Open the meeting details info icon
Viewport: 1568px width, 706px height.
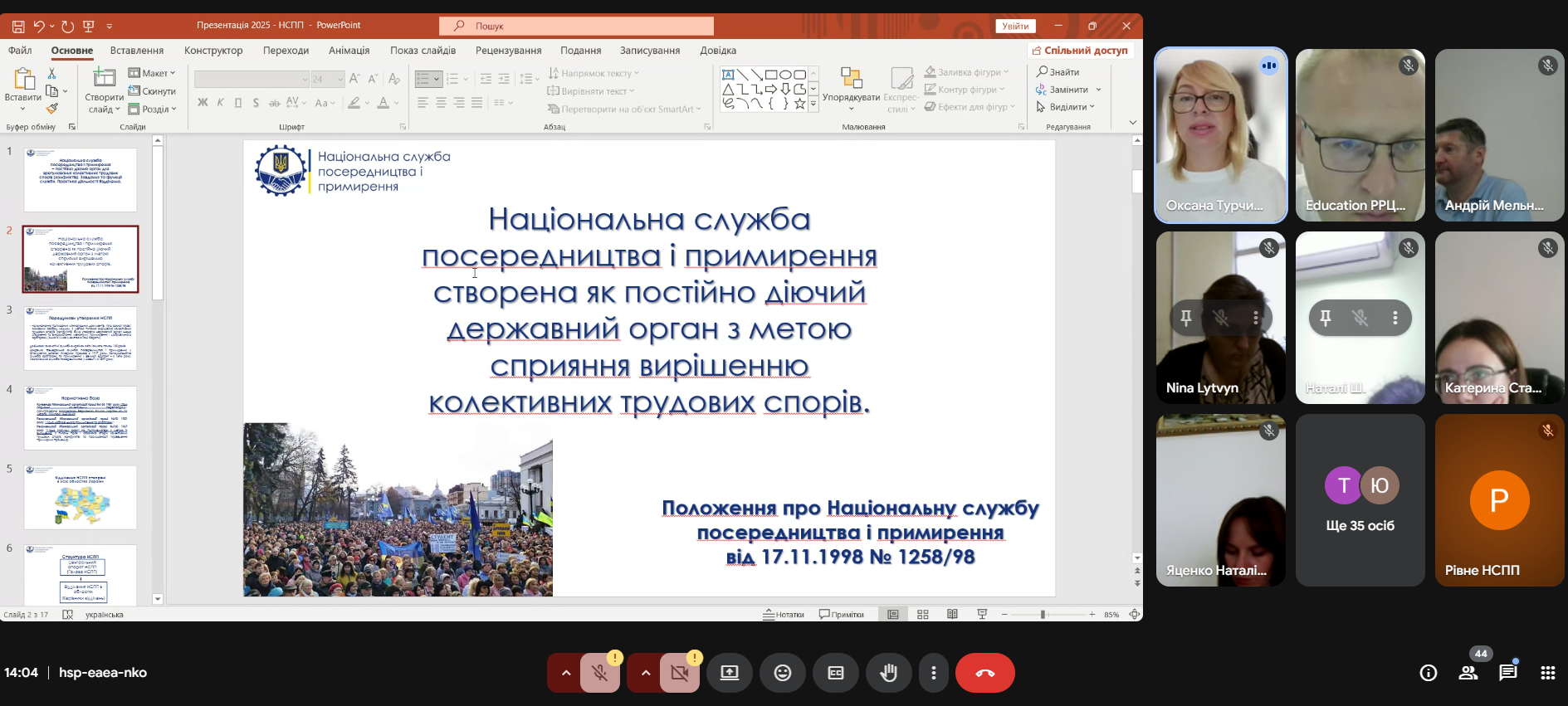1428,673
